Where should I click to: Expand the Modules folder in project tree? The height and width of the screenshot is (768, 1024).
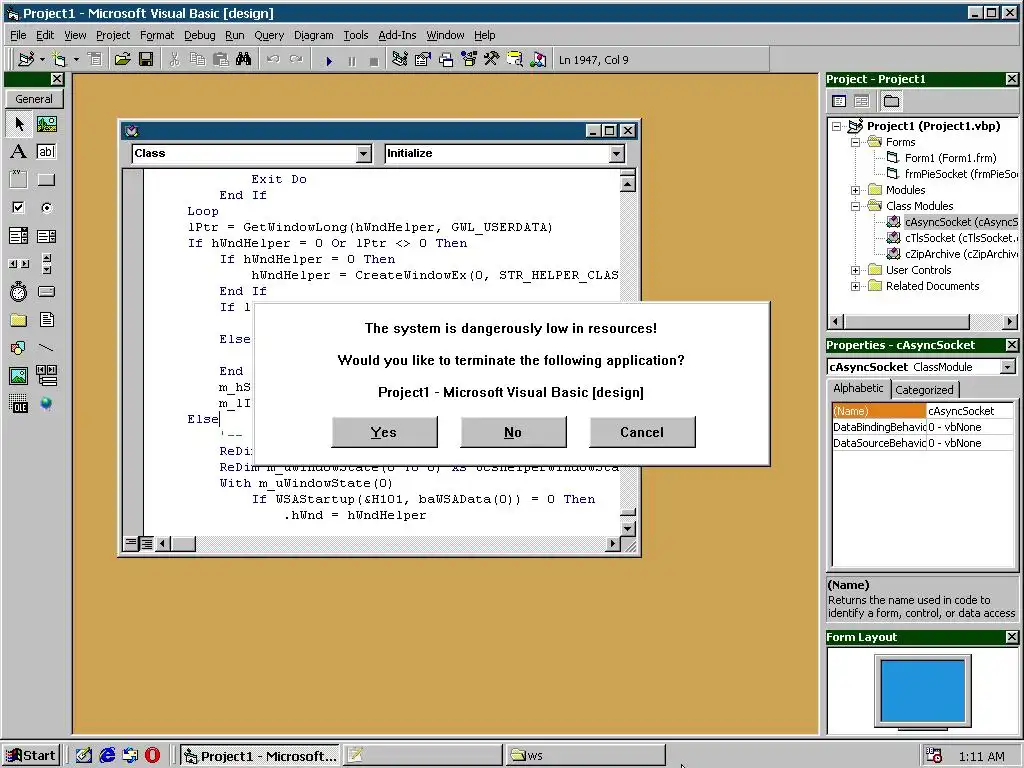point(856,190)
